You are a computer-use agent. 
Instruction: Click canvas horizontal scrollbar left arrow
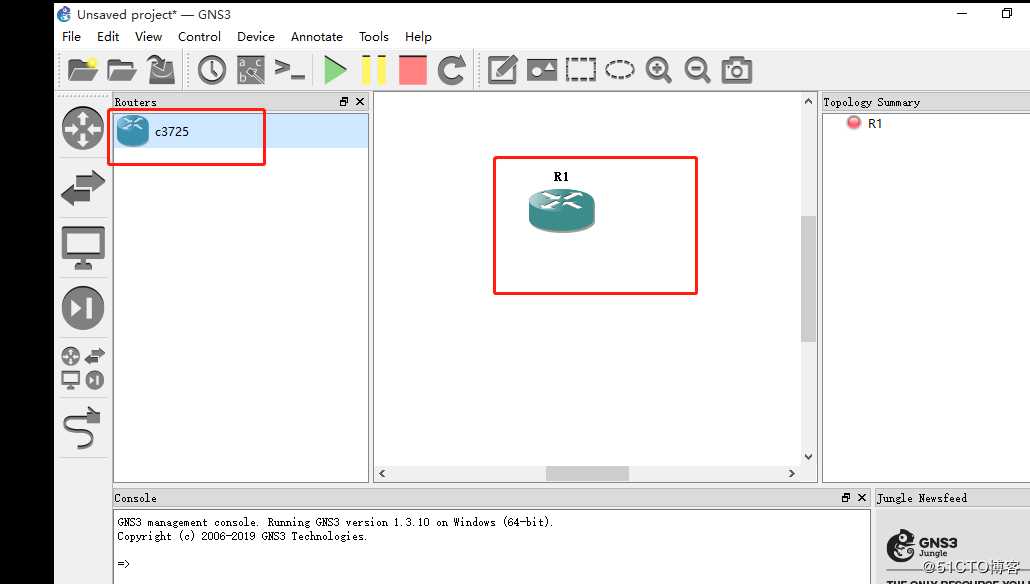coord(382,473)
